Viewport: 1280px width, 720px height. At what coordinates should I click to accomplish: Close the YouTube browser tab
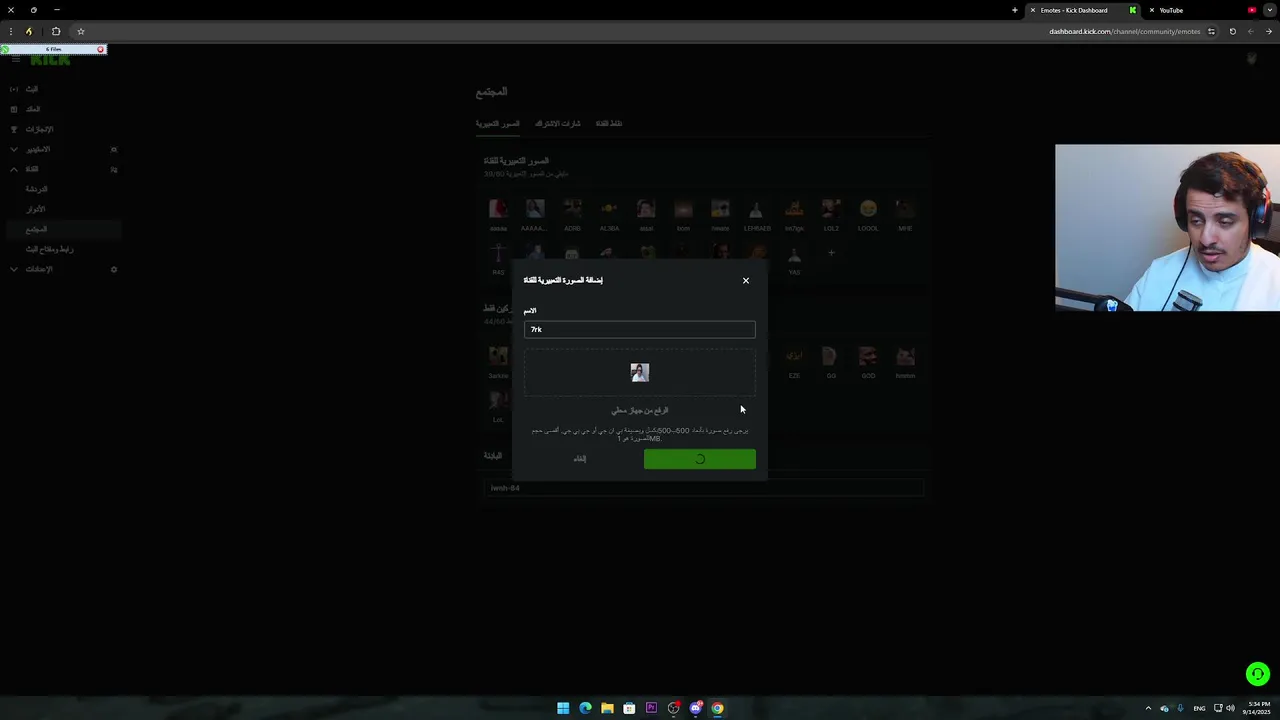(1151, 10)
